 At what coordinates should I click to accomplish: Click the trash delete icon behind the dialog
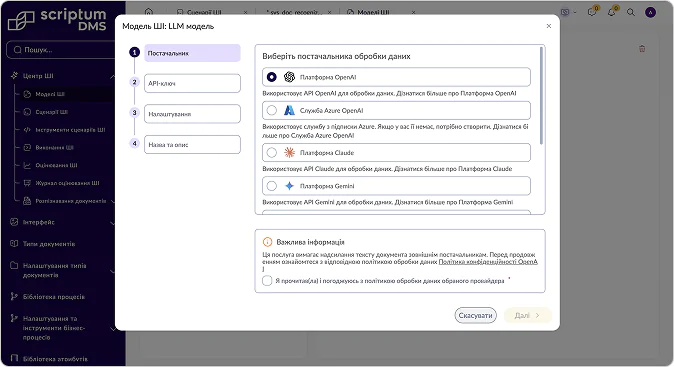click(x=642, y=49)
